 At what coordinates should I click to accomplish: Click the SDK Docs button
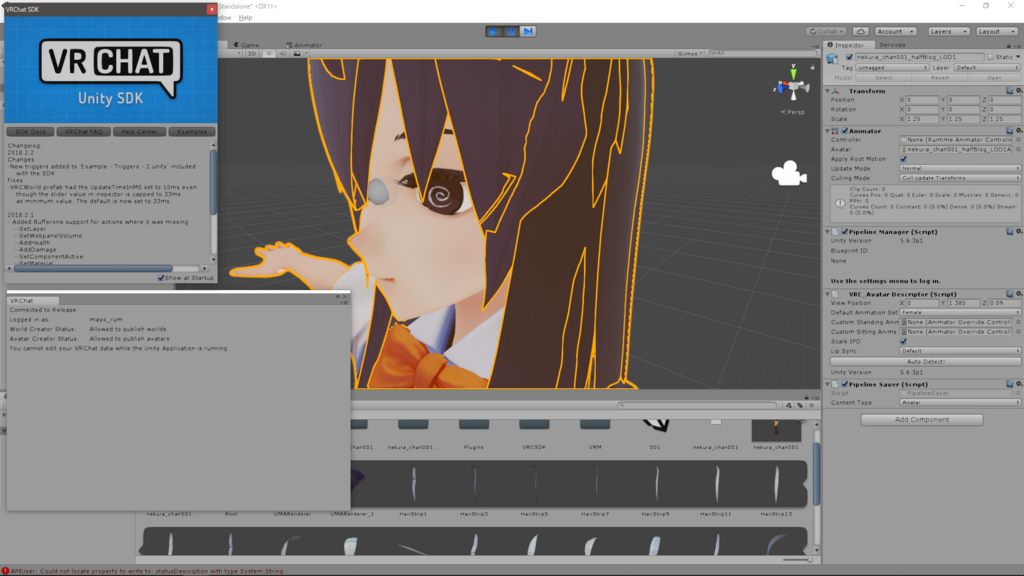click(31, 131)
